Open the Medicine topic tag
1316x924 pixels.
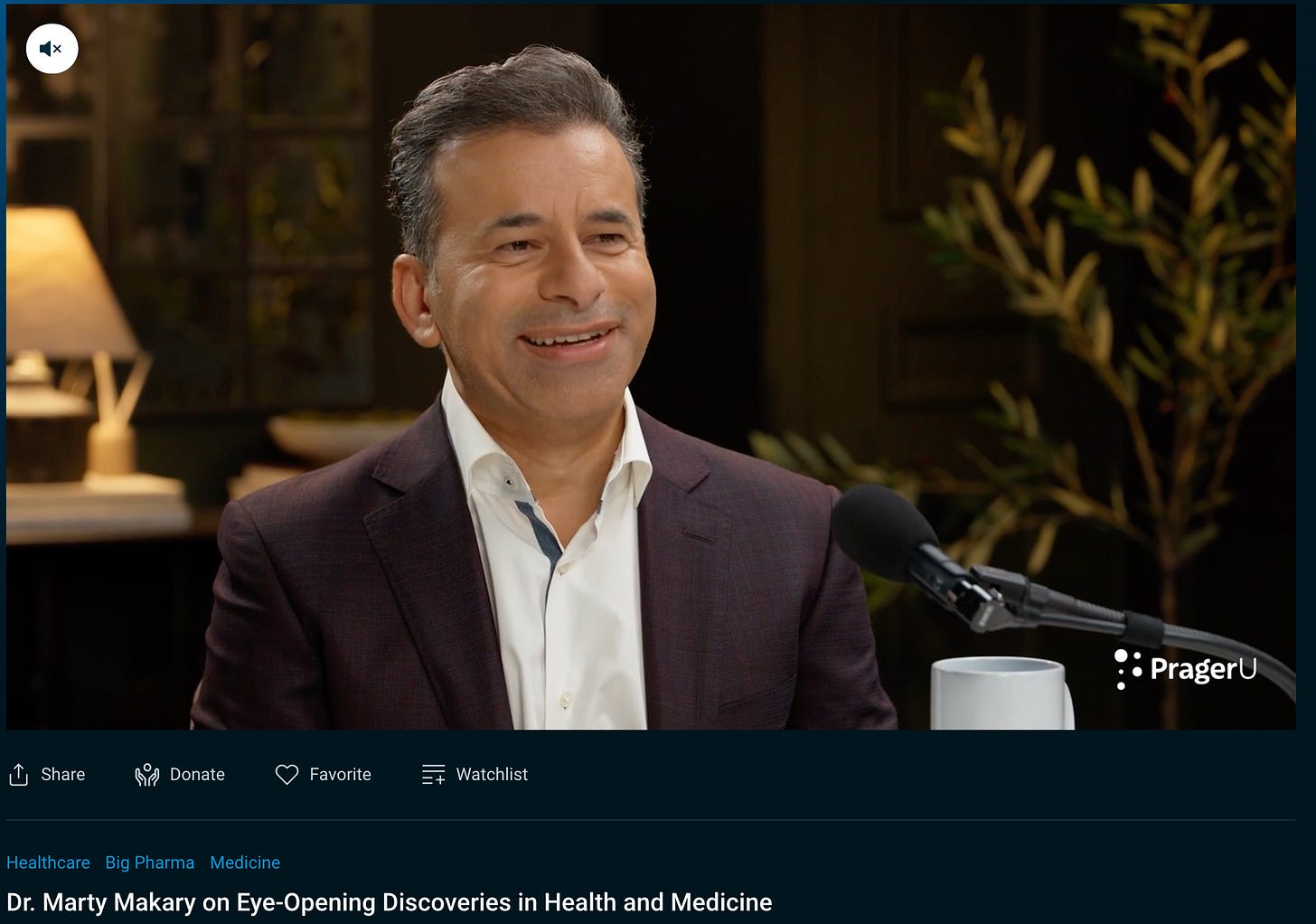[x=245, y=863]
